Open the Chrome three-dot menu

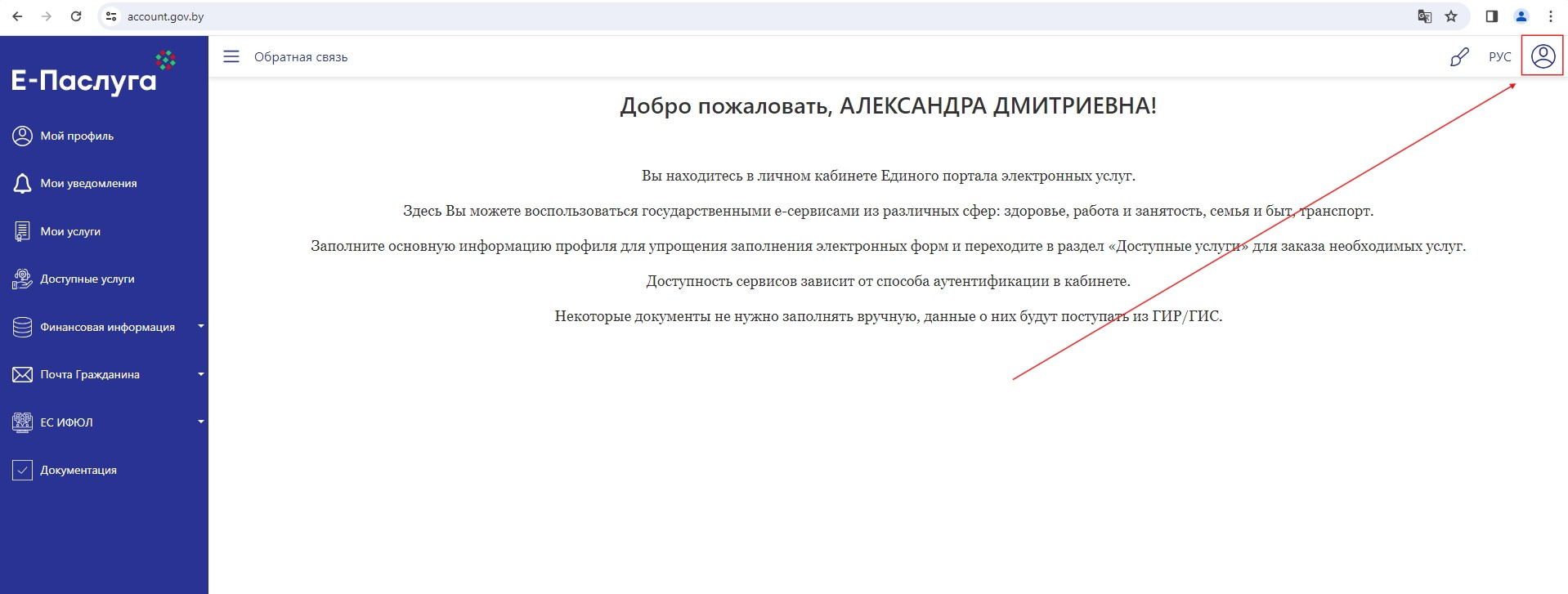(1551, 16)
